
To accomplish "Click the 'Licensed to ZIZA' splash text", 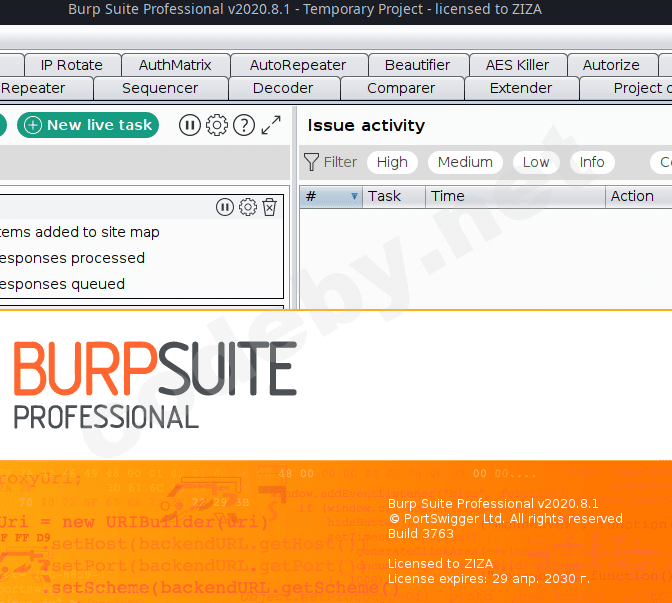I will click(441, 564).
